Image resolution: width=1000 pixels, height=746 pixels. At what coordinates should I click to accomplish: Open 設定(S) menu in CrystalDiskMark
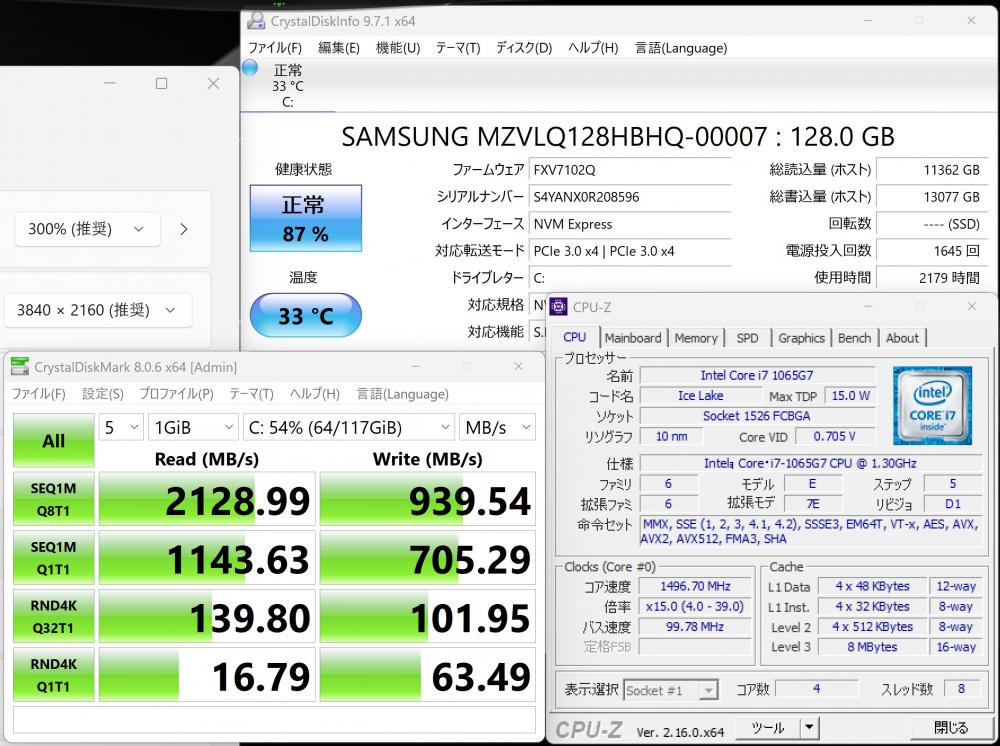point(103,394)
